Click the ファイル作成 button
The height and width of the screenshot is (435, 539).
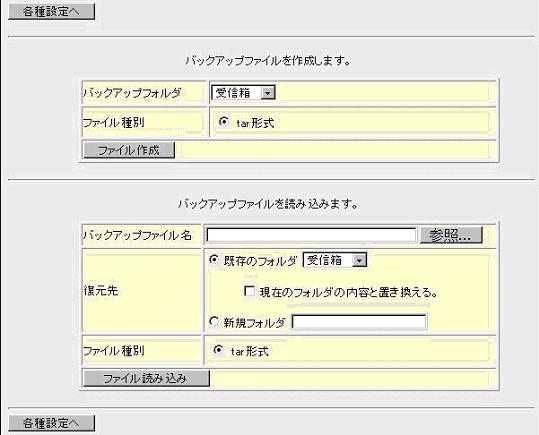(129, 150)
